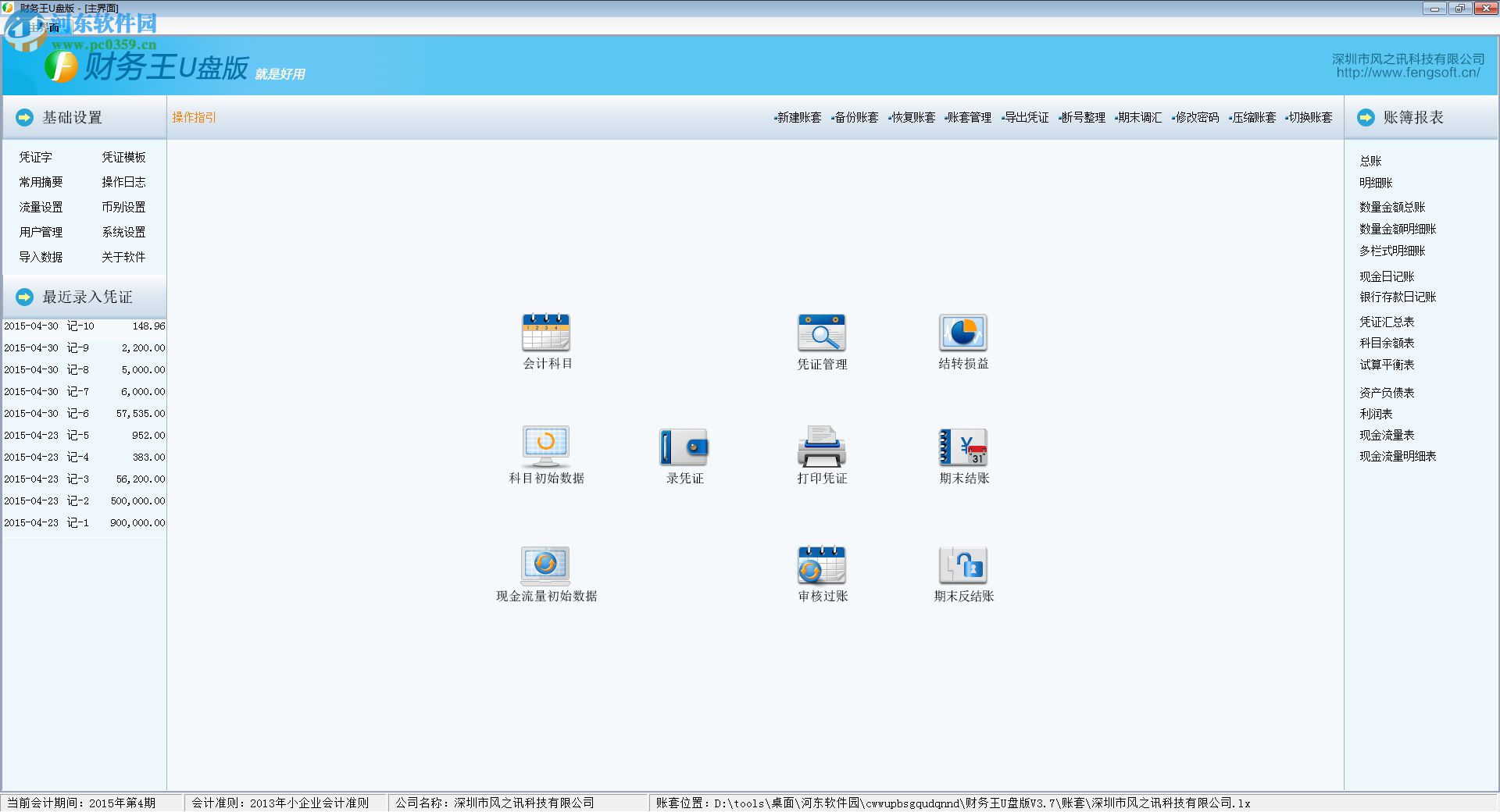View the 凭证汇总表 report

(1387, 322)
